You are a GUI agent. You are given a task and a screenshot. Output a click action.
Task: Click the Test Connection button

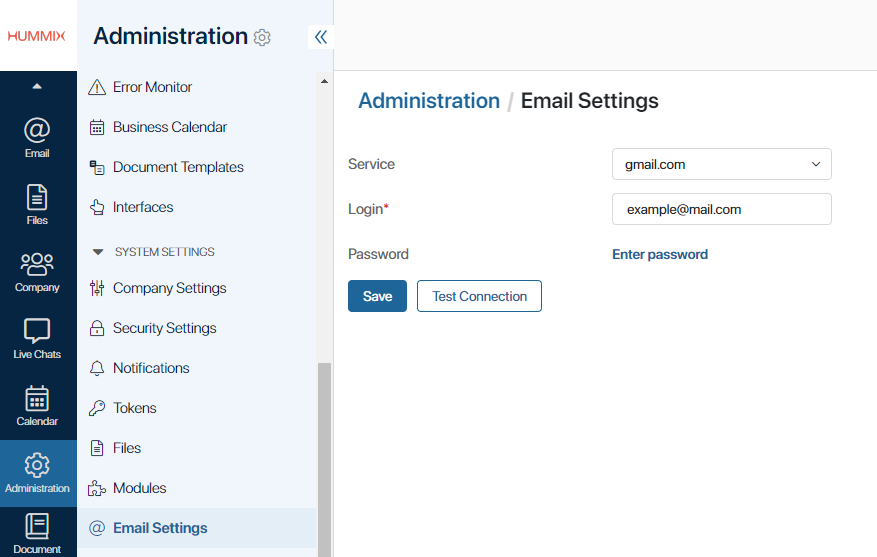click(479, 296)
